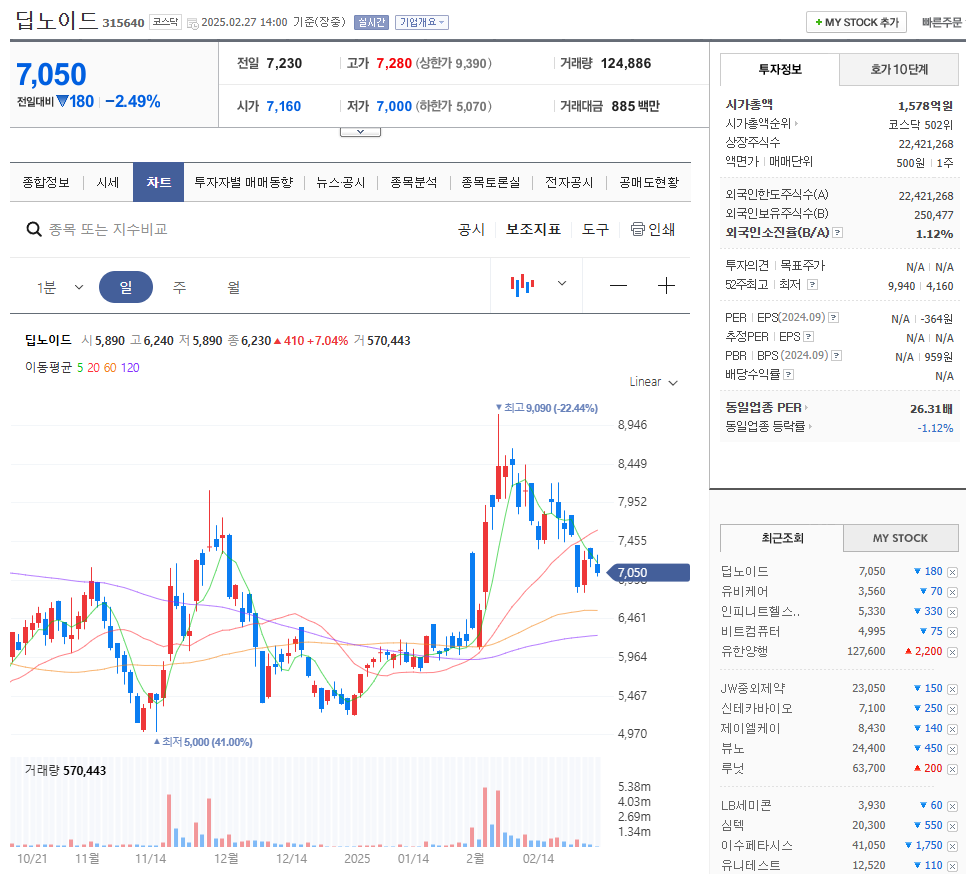Click the 인쇄 printer icon
This screenshot has height=874, width=966.
pos(636,229)
